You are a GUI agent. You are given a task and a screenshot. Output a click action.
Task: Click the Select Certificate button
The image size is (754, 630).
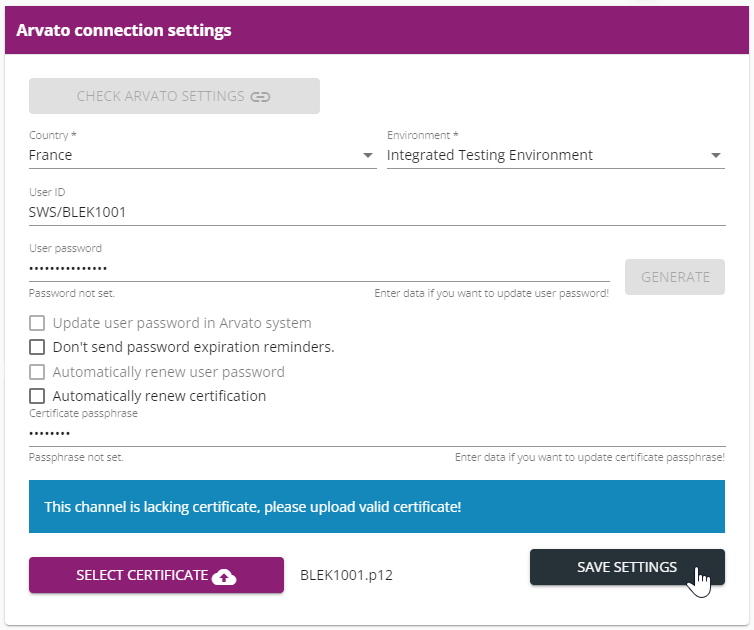[156, 575]
